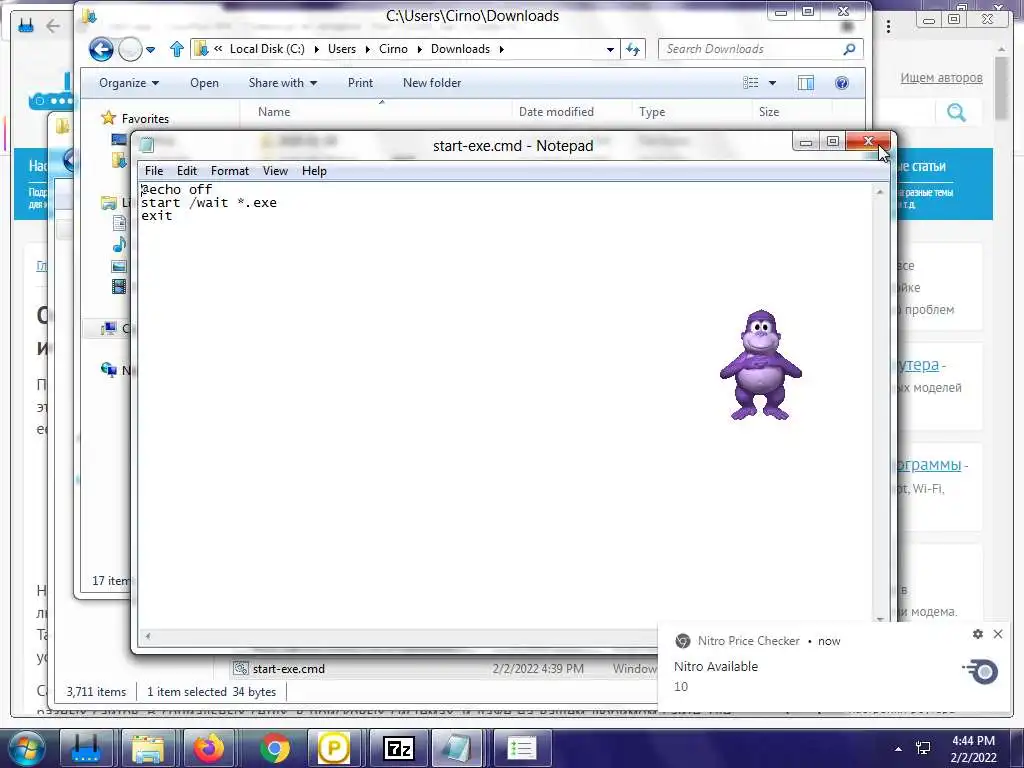Click the Forward arrow in Downloads Explorer
The height and width of the screenshot is (768, 1024).
pyautogui.click(x=130, y=49)
